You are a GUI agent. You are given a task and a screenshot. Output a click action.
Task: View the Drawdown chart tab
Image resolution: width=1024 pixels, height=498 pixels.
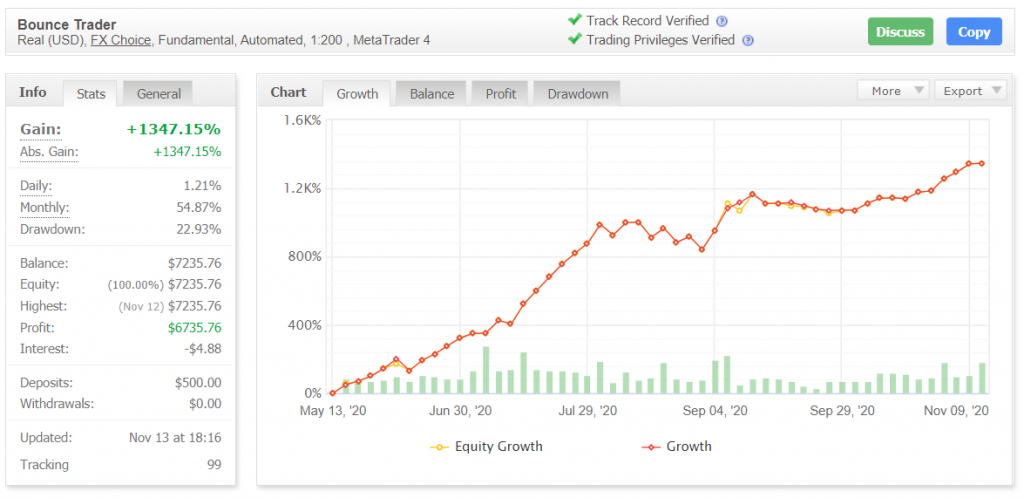(577, 94)
